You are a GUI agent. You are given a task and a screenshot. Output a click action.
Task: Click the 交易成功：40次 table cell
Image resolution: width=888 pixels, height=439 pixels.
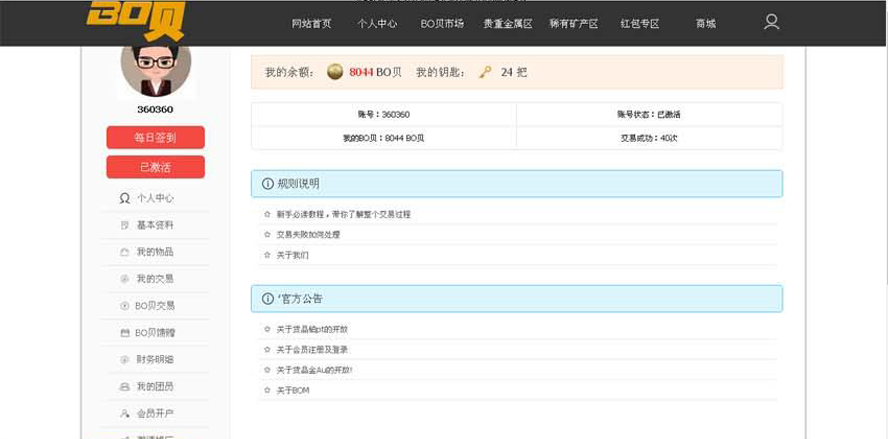pos(649,138)
